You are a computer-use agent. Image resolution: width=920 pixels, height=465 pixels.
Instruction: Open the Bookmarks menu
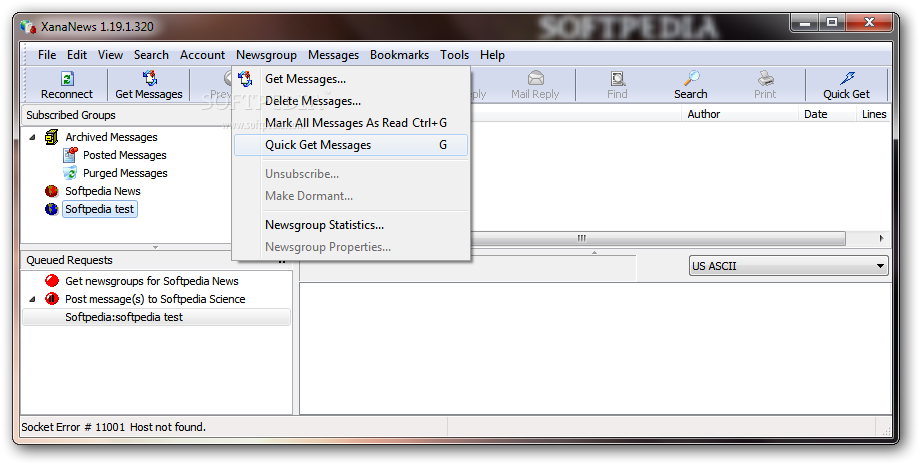pos(399,55)
